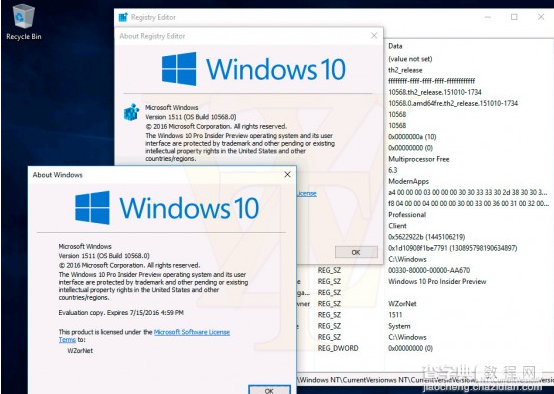Maximize the Registry Editor window
This screenshot has width=554, height=394.
(514, 17)
